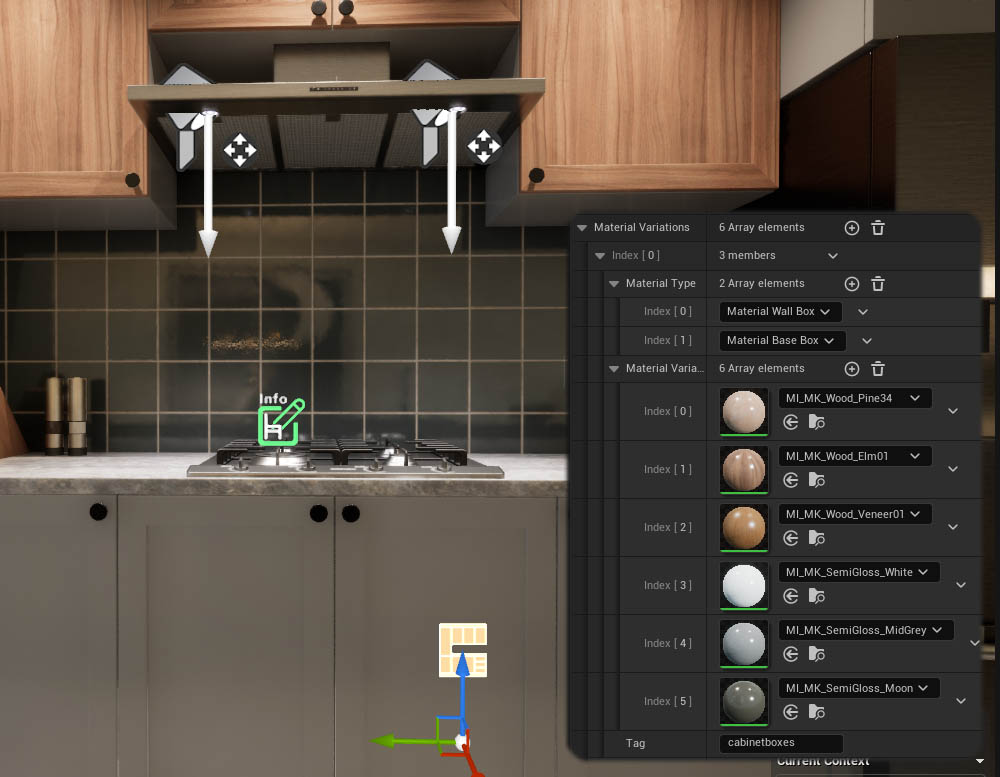
Task: Click the '2 Array elements' text
Action: (761, 284)
